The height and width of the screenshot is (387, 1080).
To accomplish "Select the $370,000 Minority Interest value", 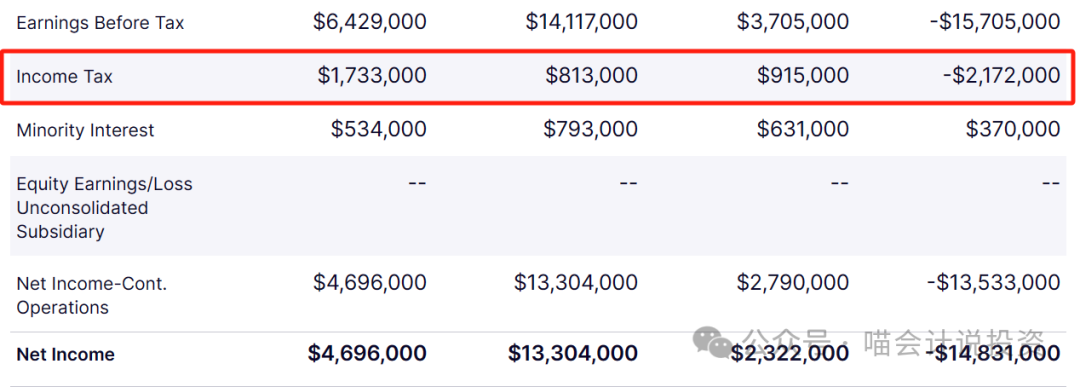I will (x=1013, y=129).
